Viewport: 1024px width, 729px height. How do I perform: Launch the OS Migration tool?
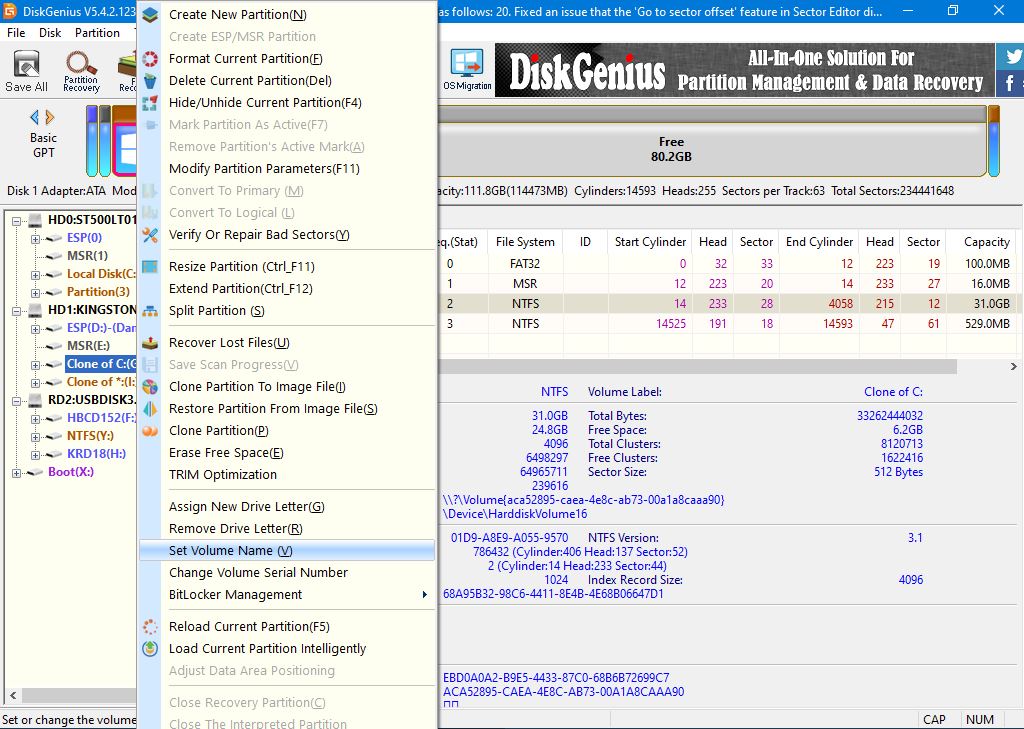click(467, 70)
